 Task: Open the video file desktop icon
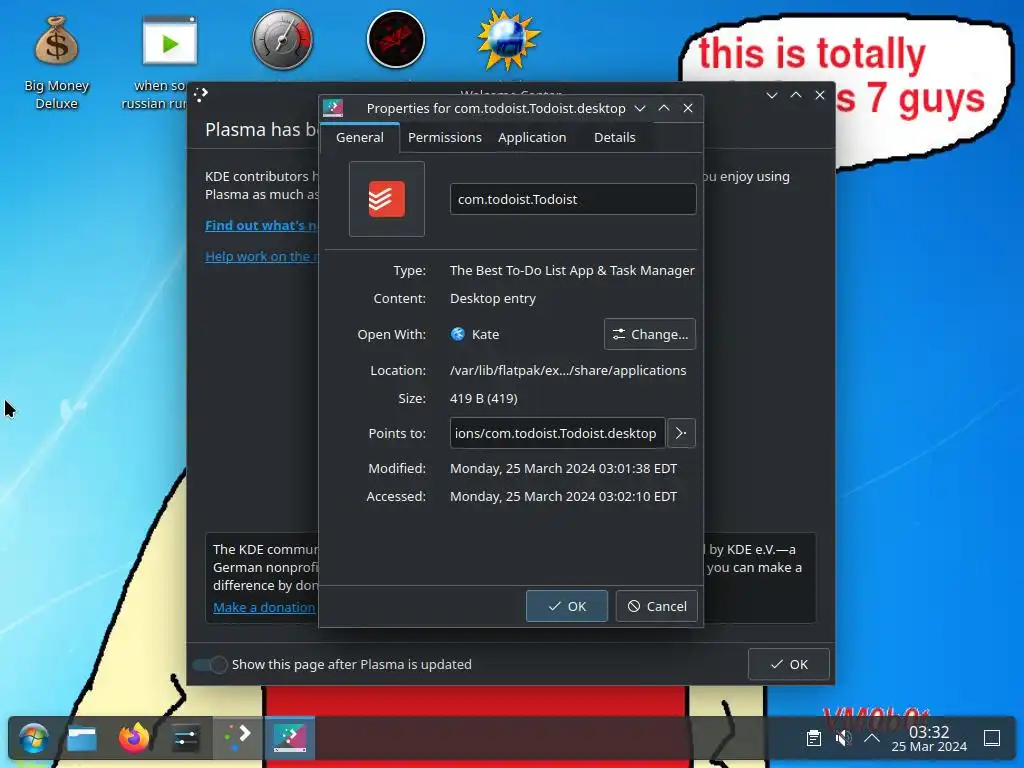coord(169,40)
